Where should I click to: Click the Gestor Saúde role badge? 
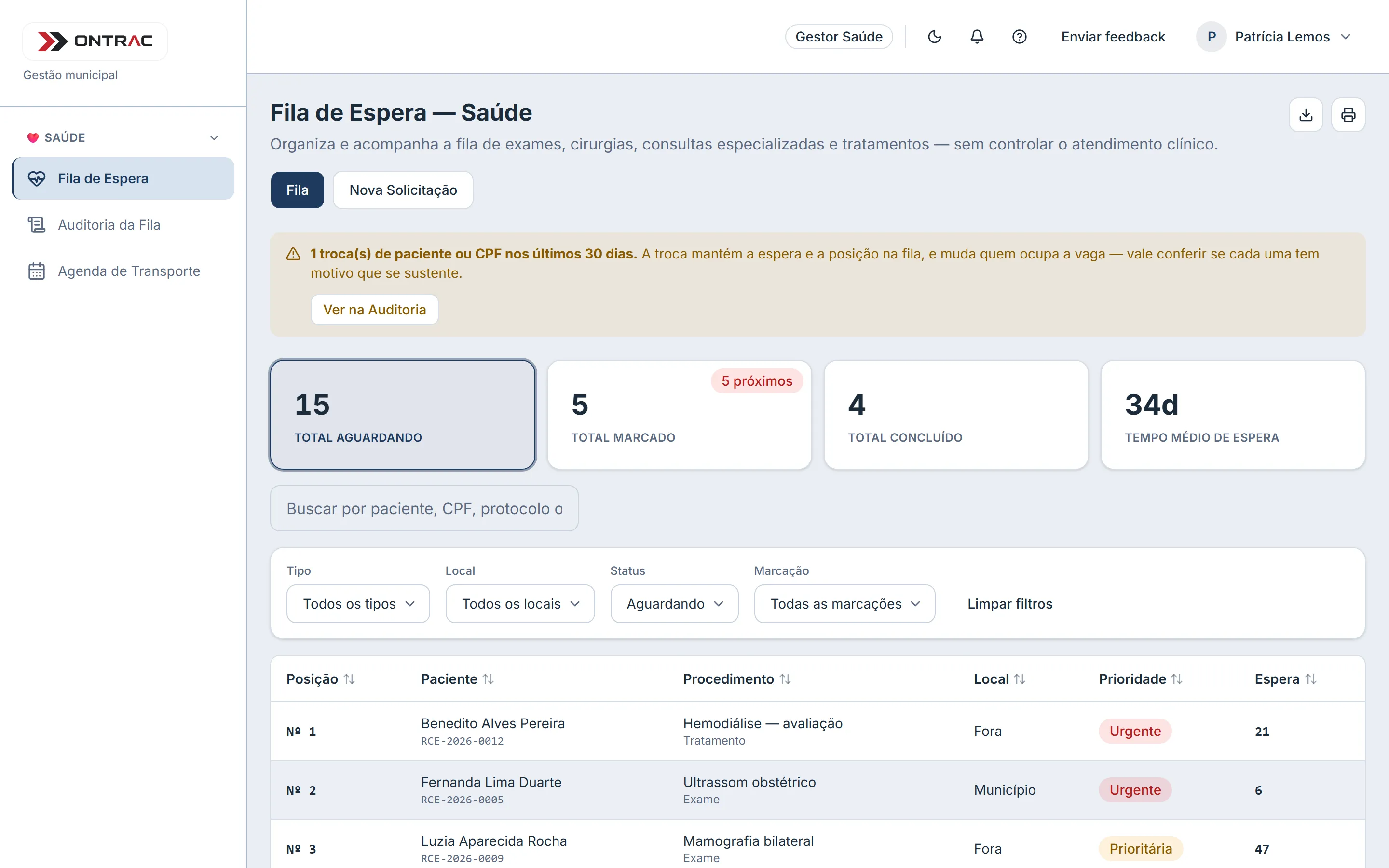839,37
